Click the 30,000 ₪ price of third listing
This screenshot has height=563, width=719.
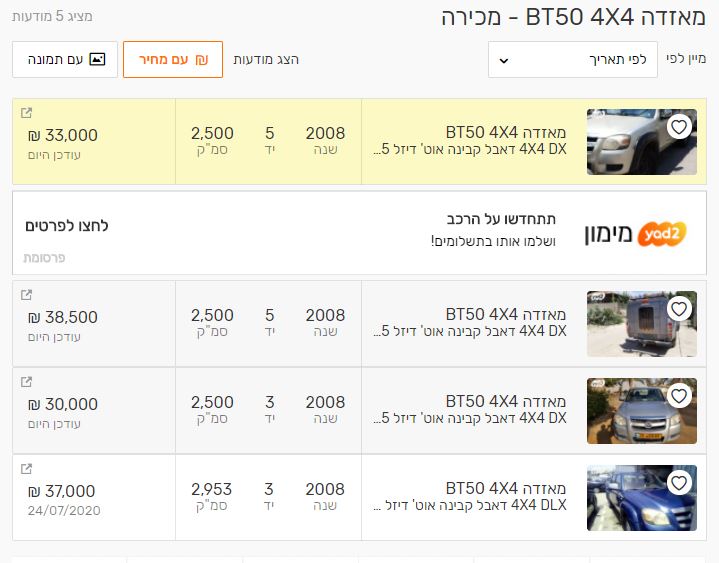(x=63, y=404)
